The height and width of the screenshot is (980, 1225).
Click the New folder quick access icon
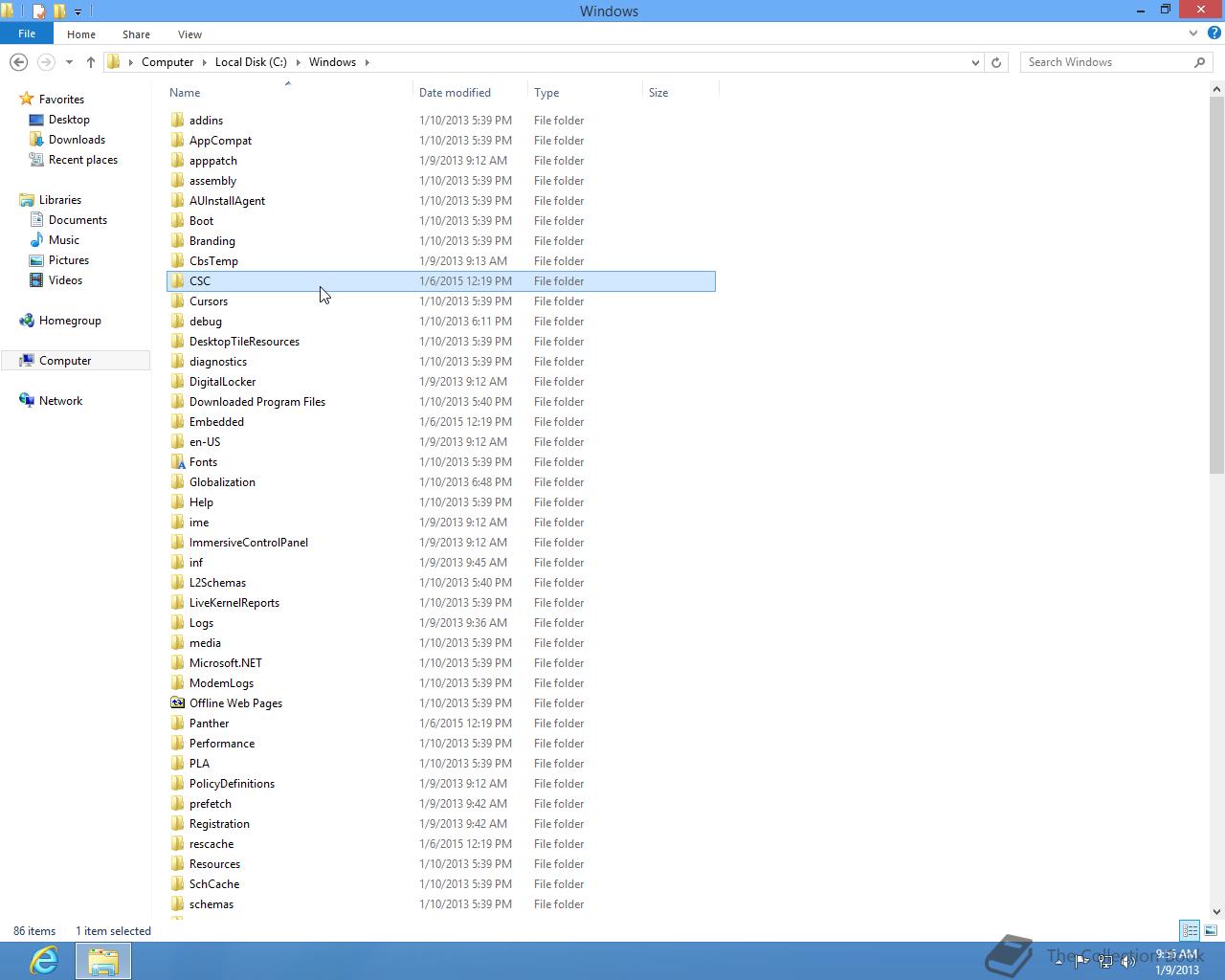coord(59,11)
